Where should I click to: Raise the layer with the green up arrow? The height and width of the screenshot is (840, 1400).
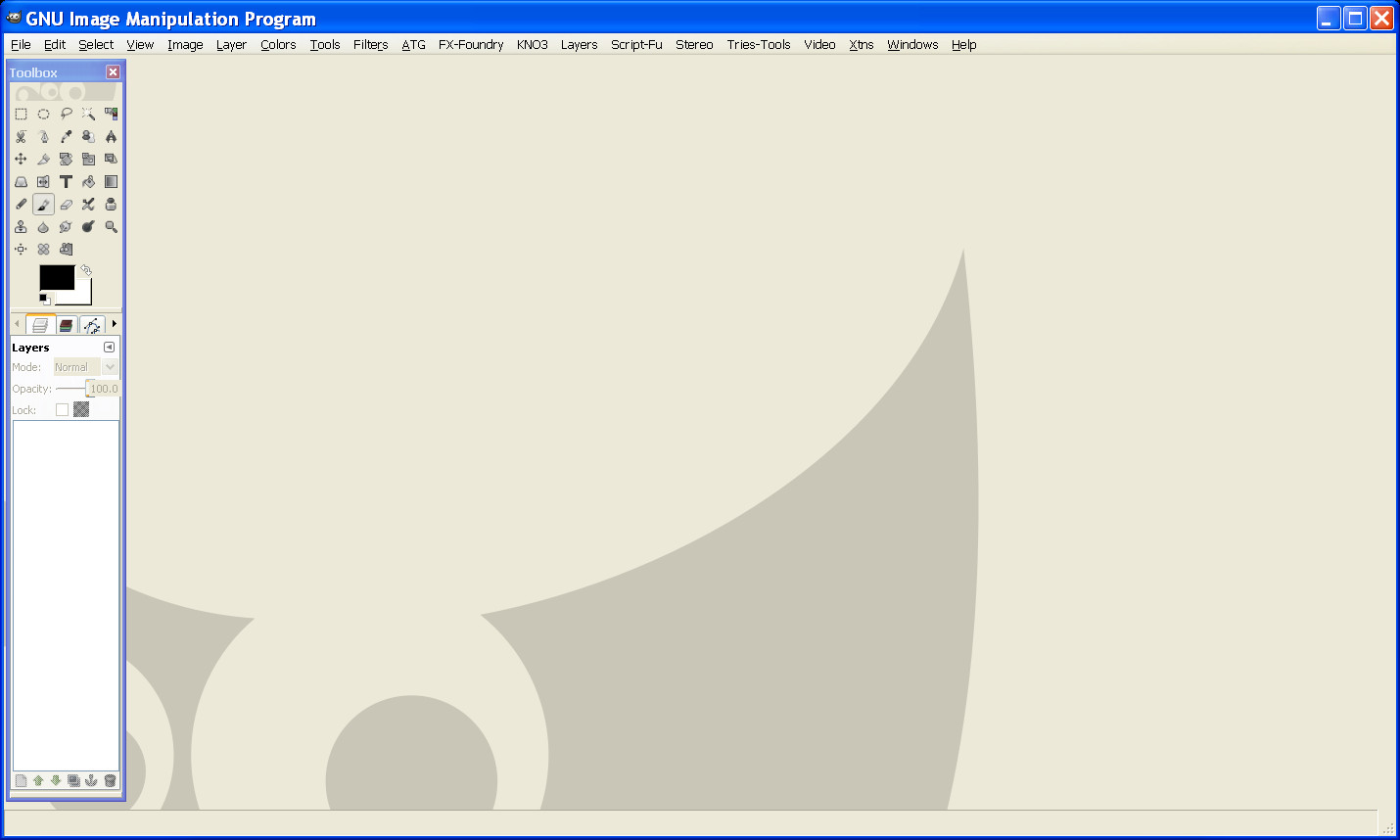(37, 780)
